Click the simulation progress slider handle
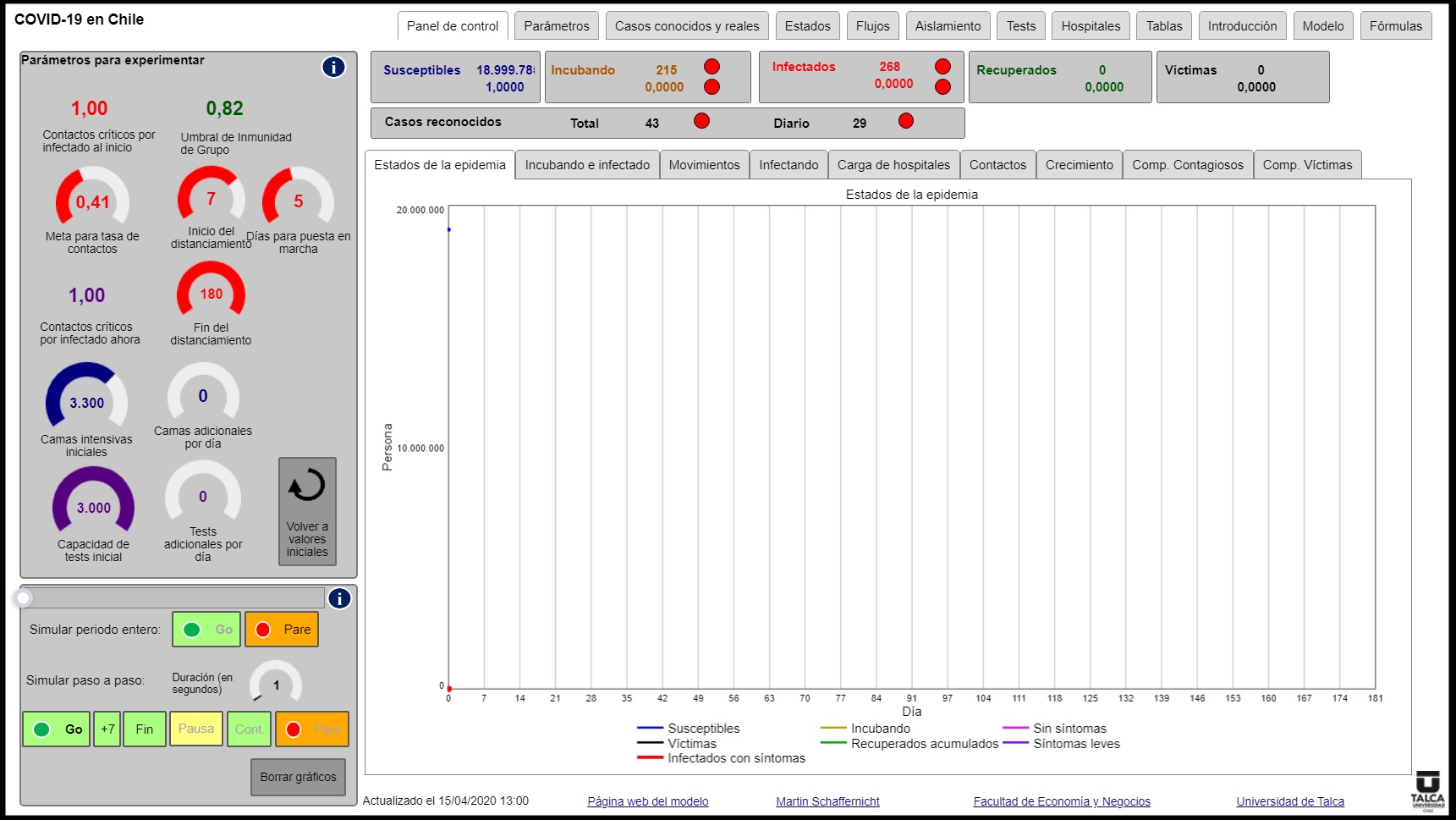The image size is (1456, 820). 23,598
